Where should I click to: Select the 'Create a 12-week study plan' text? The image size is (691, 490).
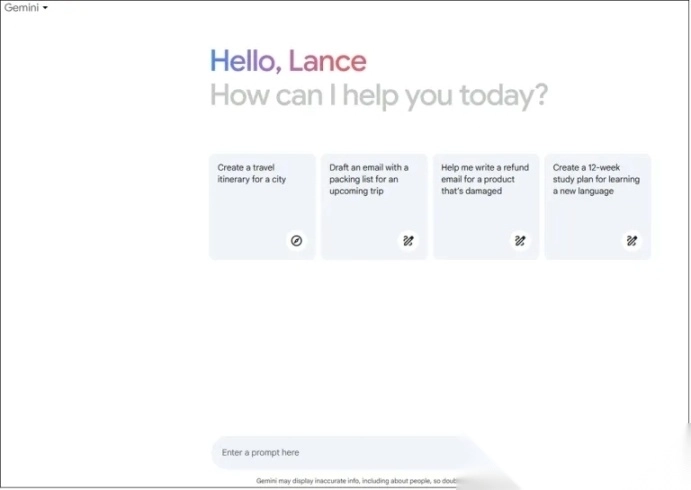[595, 179]
